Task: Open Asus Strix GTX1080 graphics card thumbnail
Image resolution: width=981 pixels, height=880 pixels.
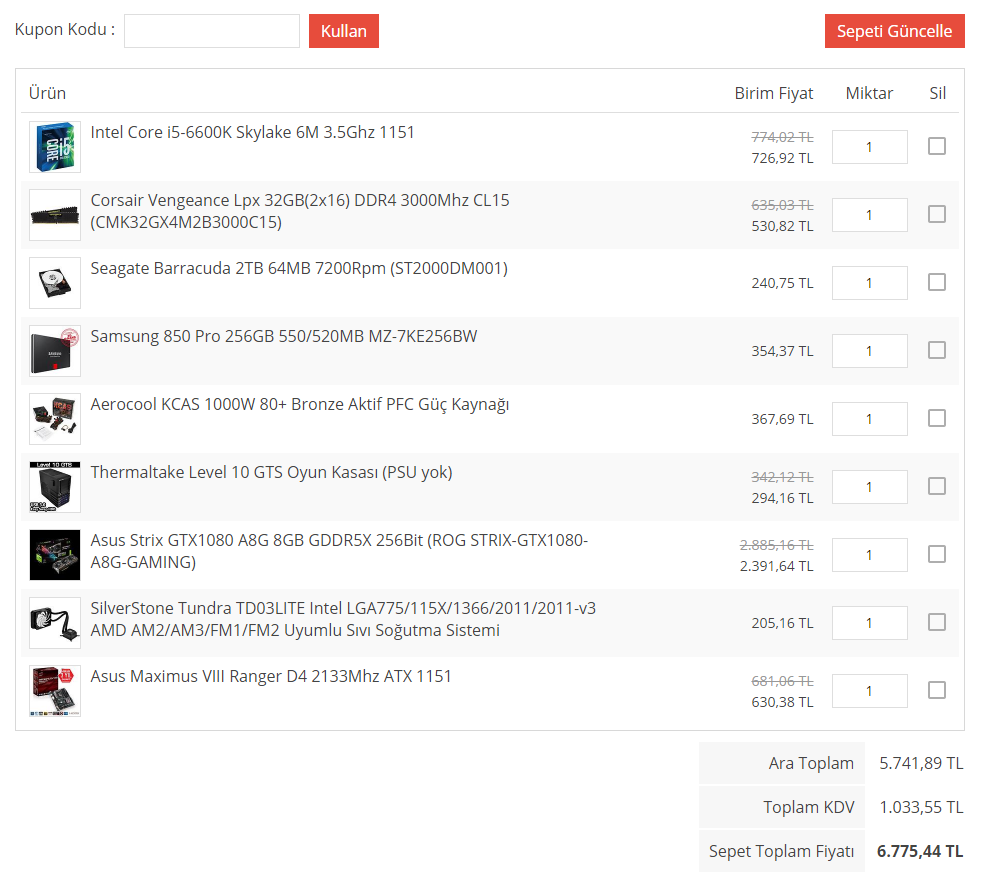Action: 55,555
